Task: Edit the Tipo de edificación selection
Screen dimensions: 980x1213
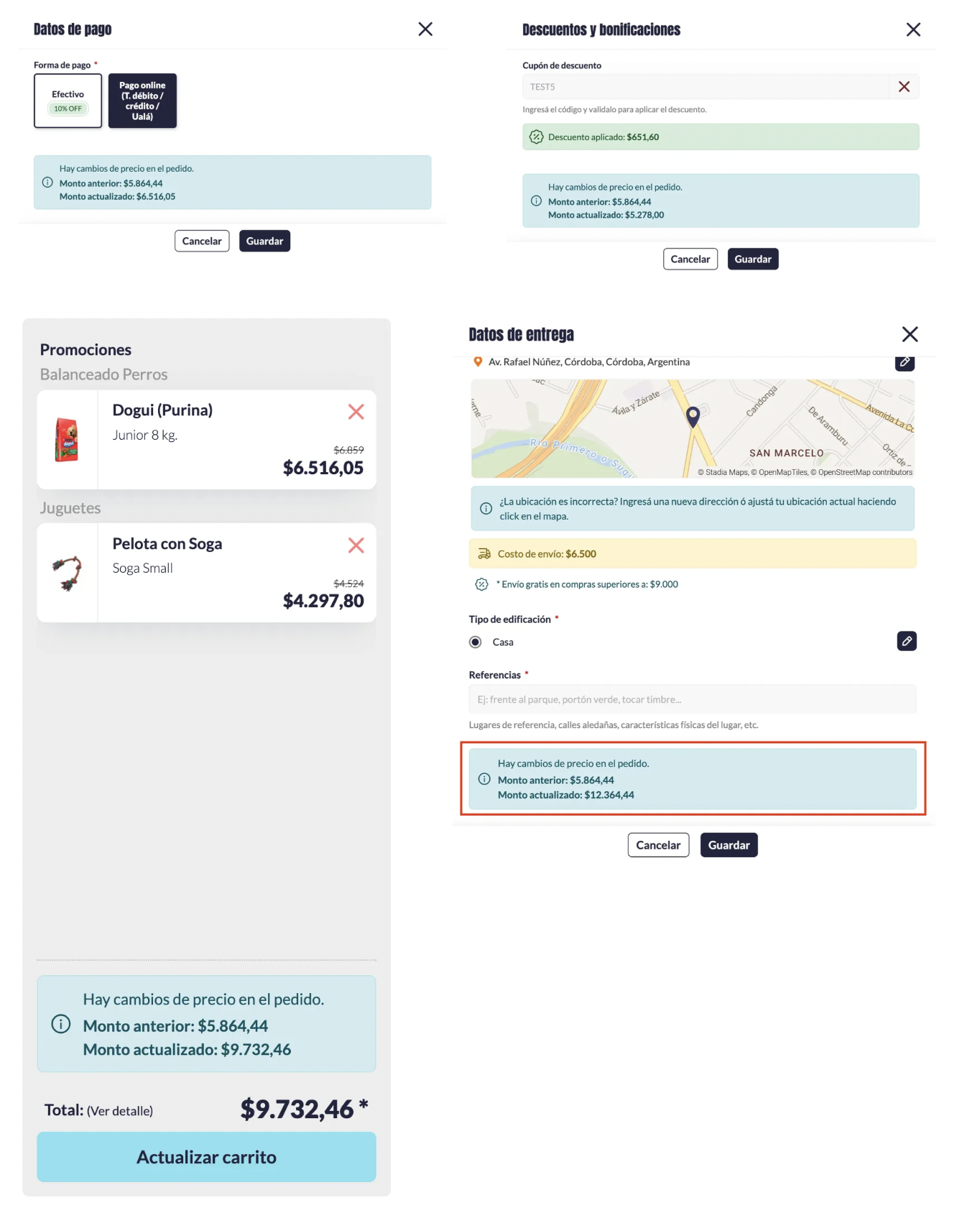Action: [x=907, y=641]
